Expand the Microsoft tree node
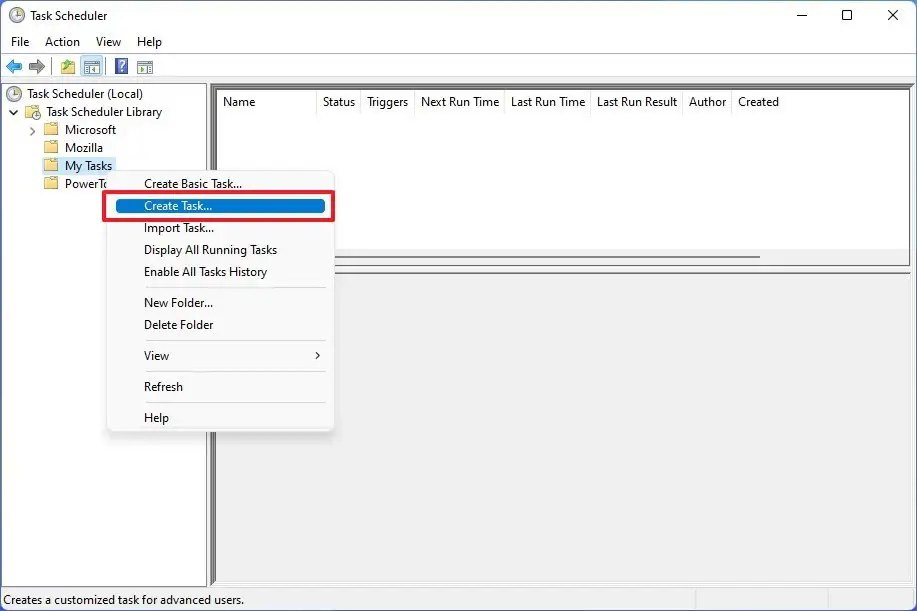Screen dimensions: 917x611 coord(33,129)
